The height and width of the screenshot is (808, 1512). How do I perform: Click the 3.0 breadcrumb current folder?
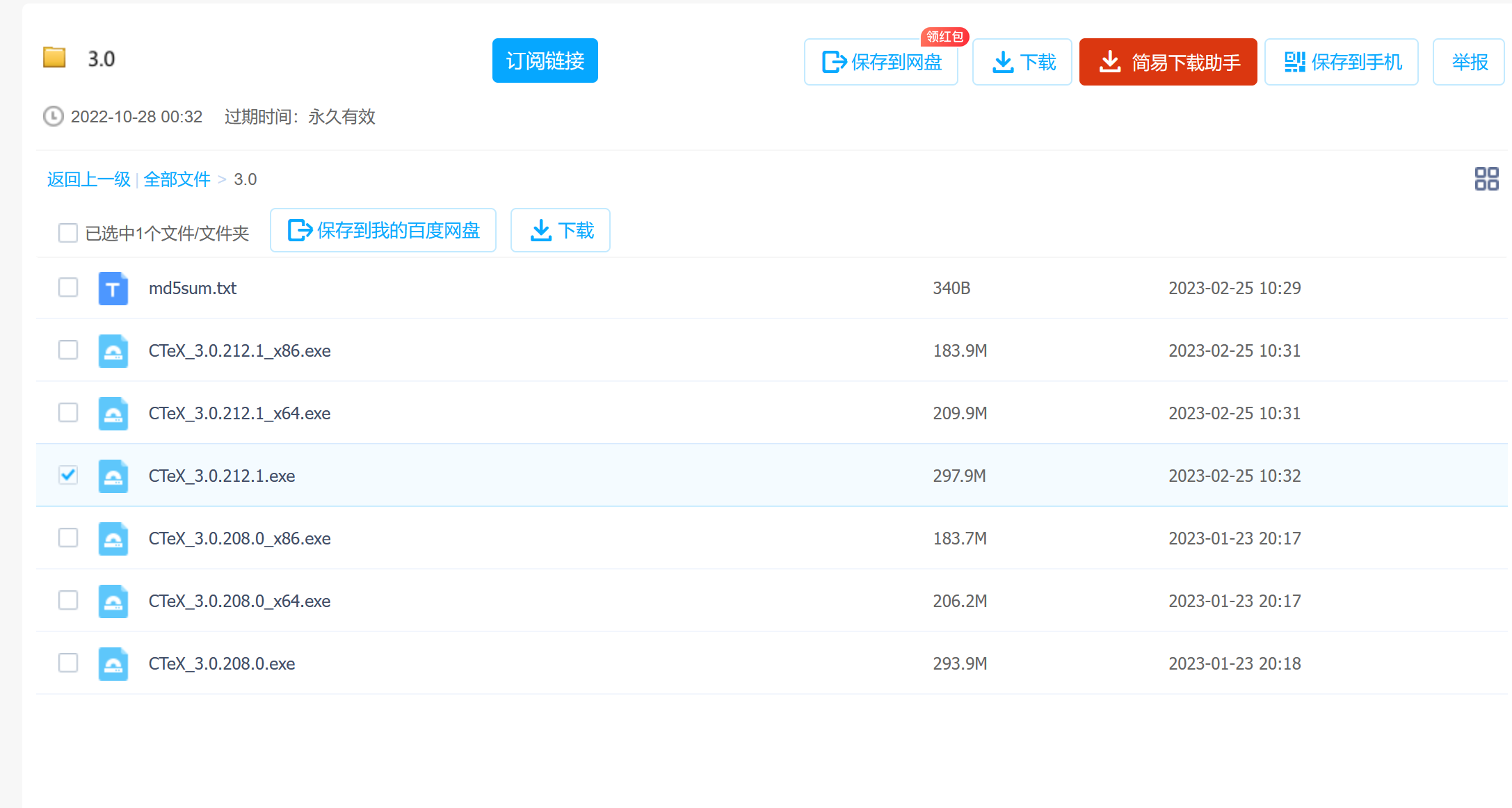tap(246, 179)
